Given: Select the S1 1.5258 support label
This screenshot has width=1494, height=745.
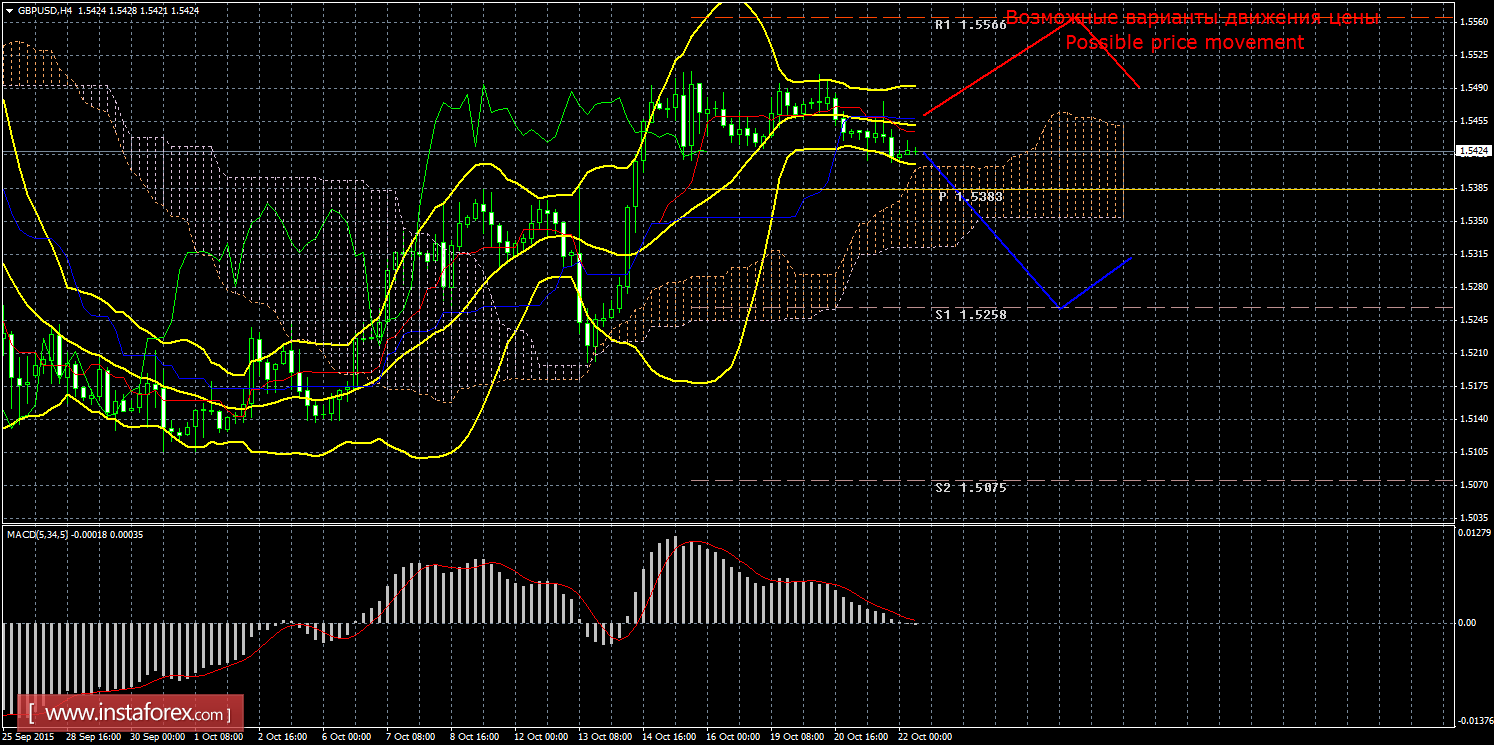Looking at the screenshot, I should (970, 315).
